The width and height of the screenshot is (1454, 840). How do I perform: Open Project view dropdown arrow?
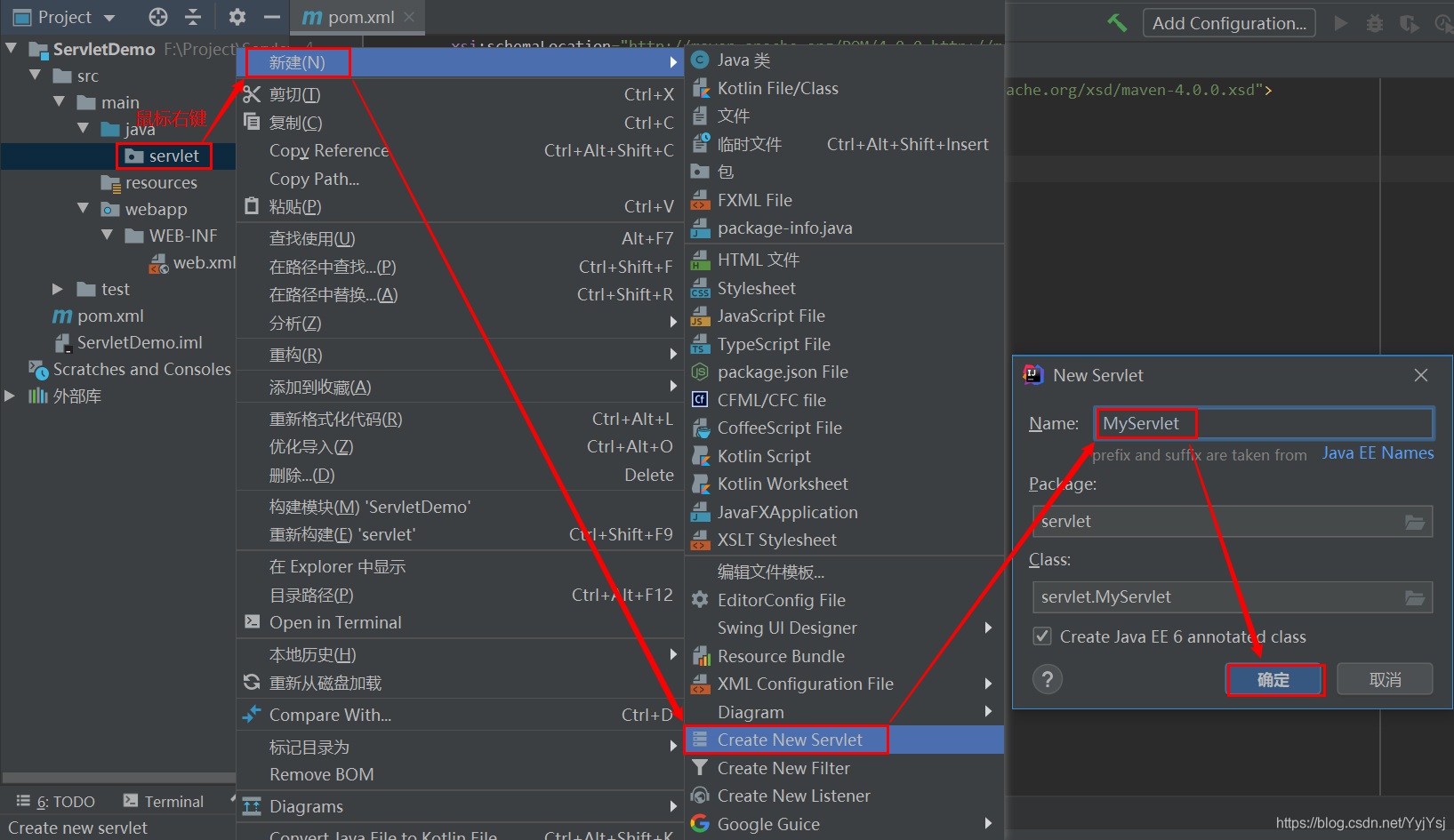point(109,18)
